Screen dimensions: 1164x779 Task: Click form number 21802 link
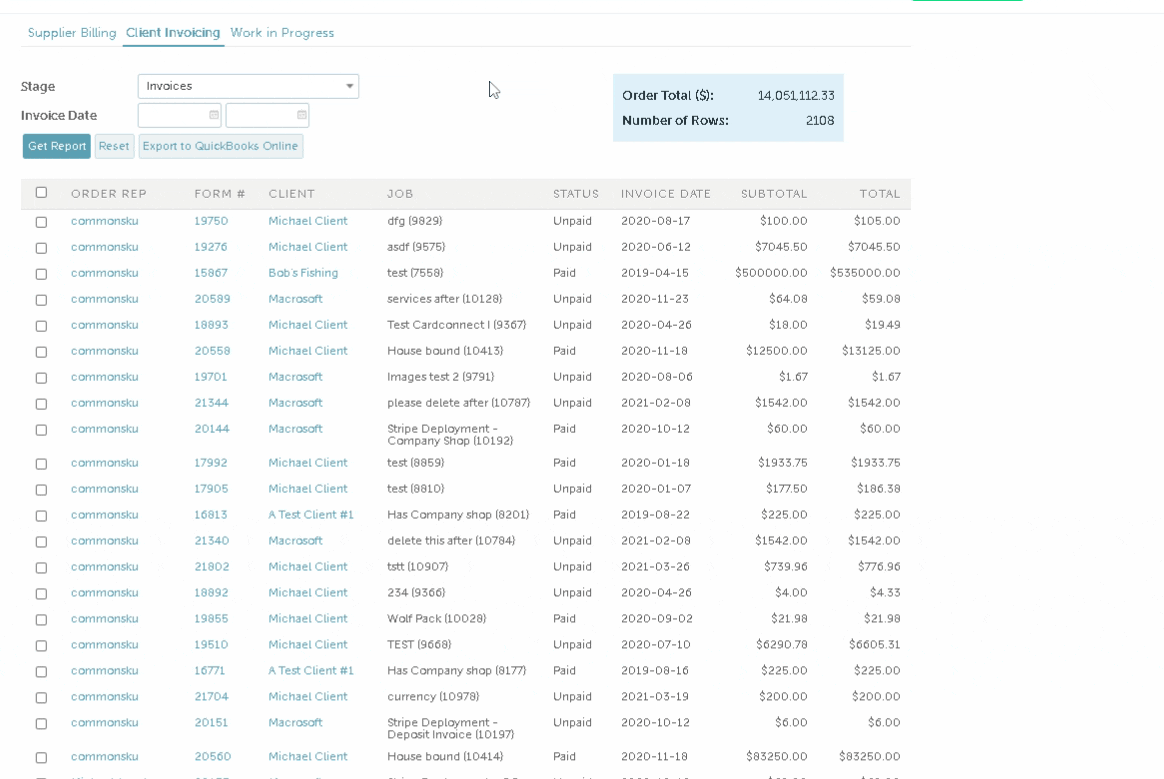point(212,567)
